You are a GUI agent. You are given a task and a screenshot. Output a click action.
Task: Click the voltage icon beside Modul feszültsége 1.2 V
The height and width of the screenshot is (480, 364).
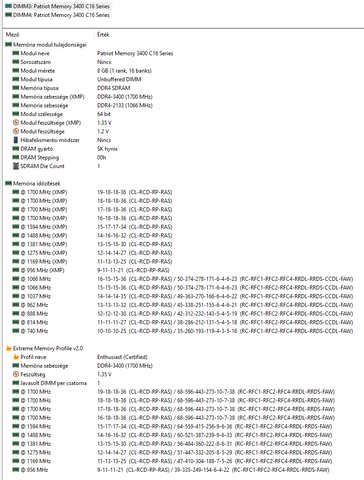click(16, 131)
